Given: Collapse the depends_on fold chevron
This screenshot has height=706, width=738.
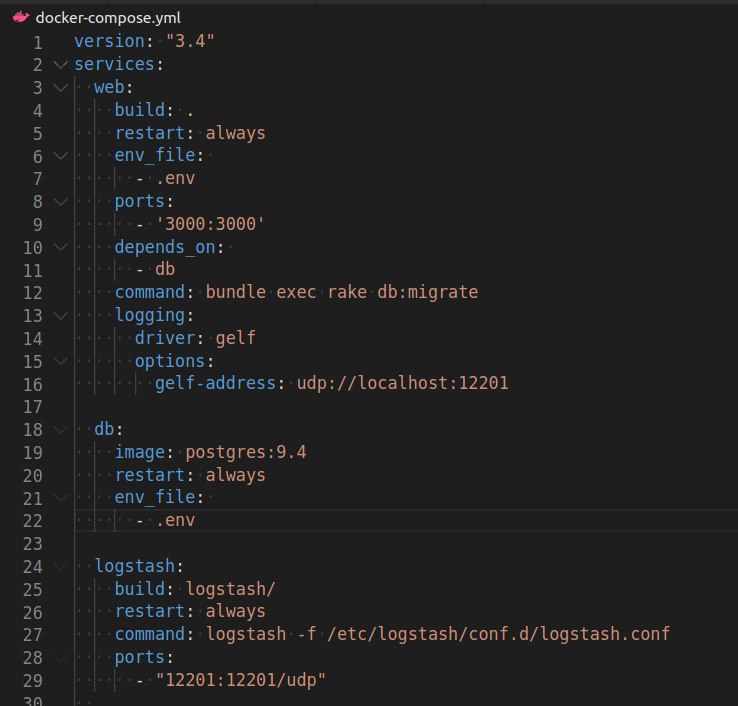Looking at the screenshot, I should (x=61, y=247).
